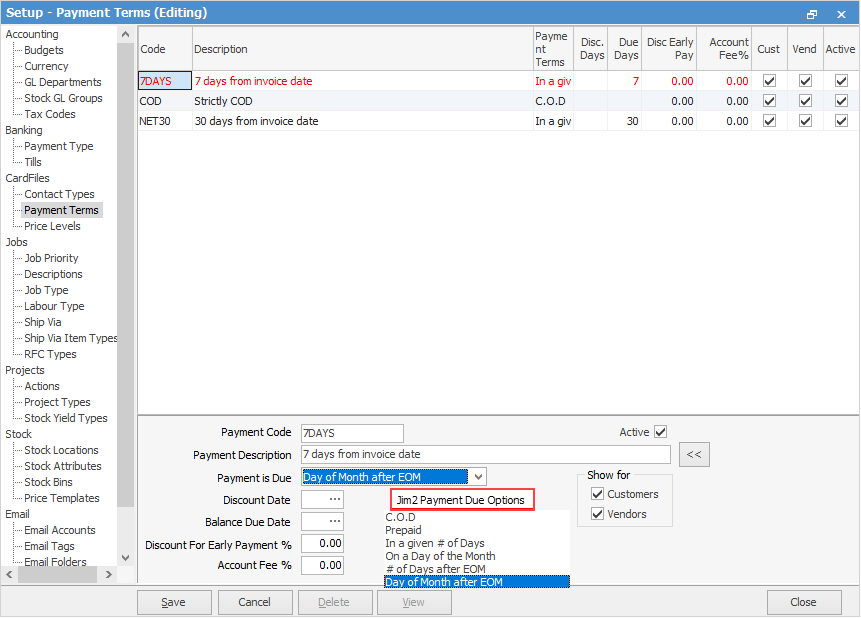Open the Discount Date ellipsis picker

click(x=322, y=499)
